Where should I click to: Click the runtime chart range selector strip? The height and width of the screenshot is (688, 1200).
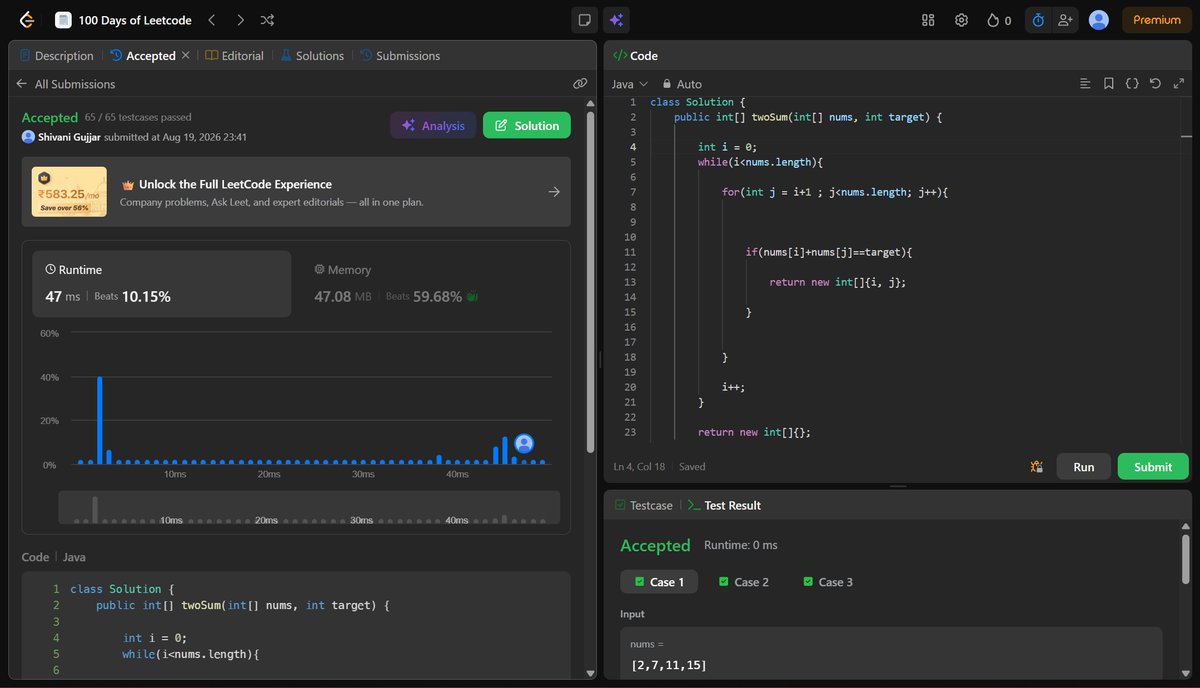pyautogui.click(x=308, y=508)
